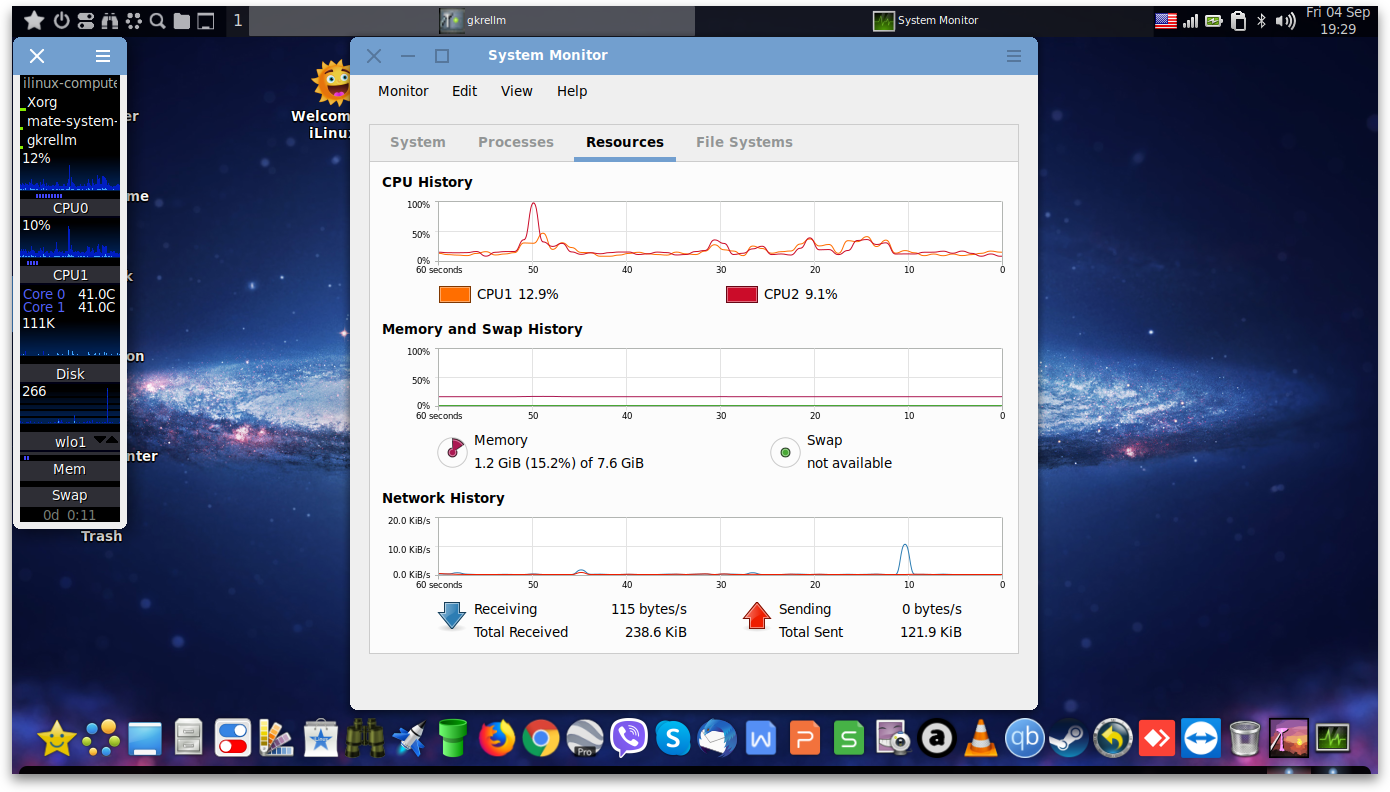The image size is (1390, 792).
Task: Click the Memory pie color icon
Action: pos(453,452)
